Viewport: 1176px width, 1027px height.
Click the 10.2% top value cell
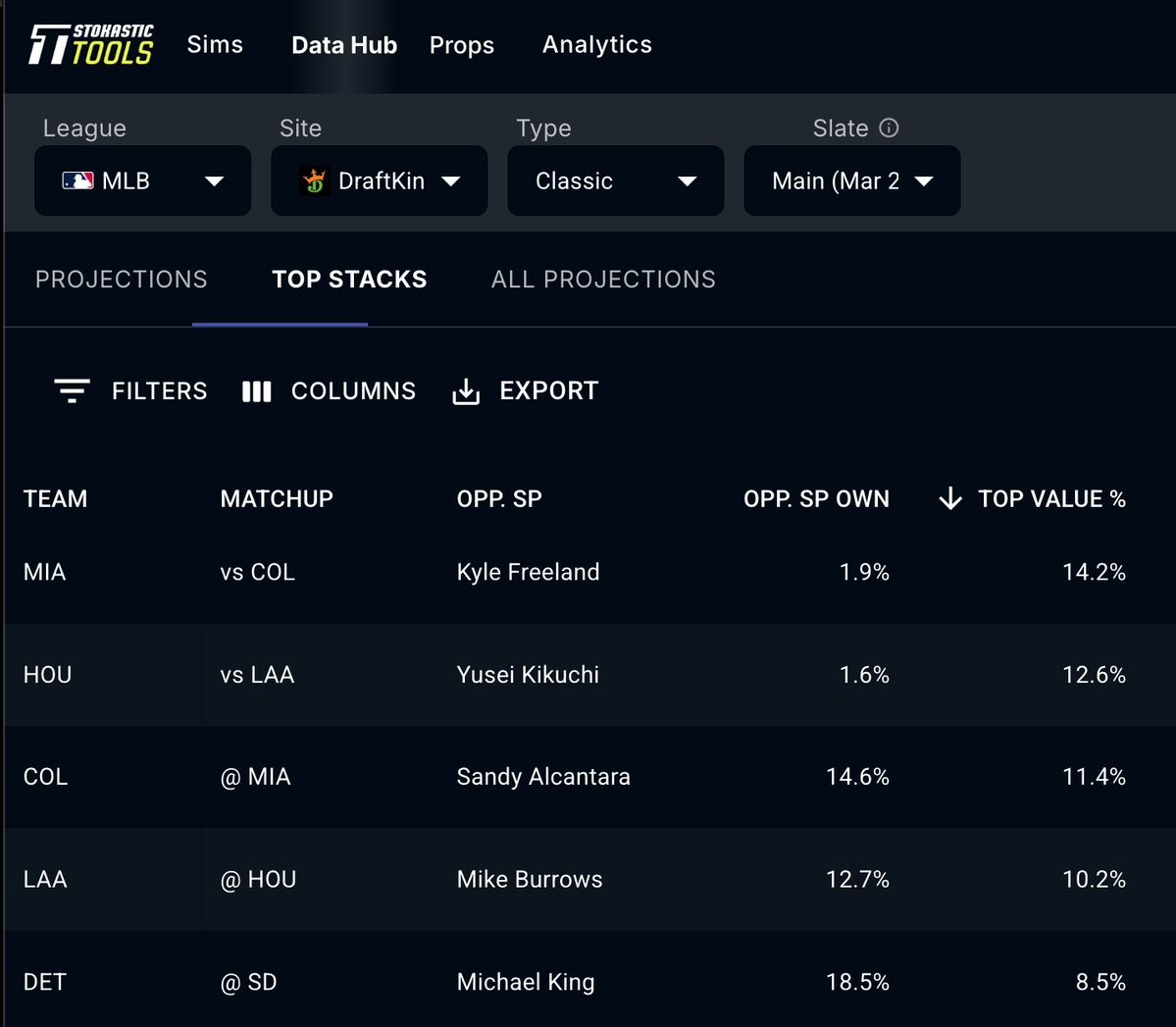click(x=1095, y=879)
